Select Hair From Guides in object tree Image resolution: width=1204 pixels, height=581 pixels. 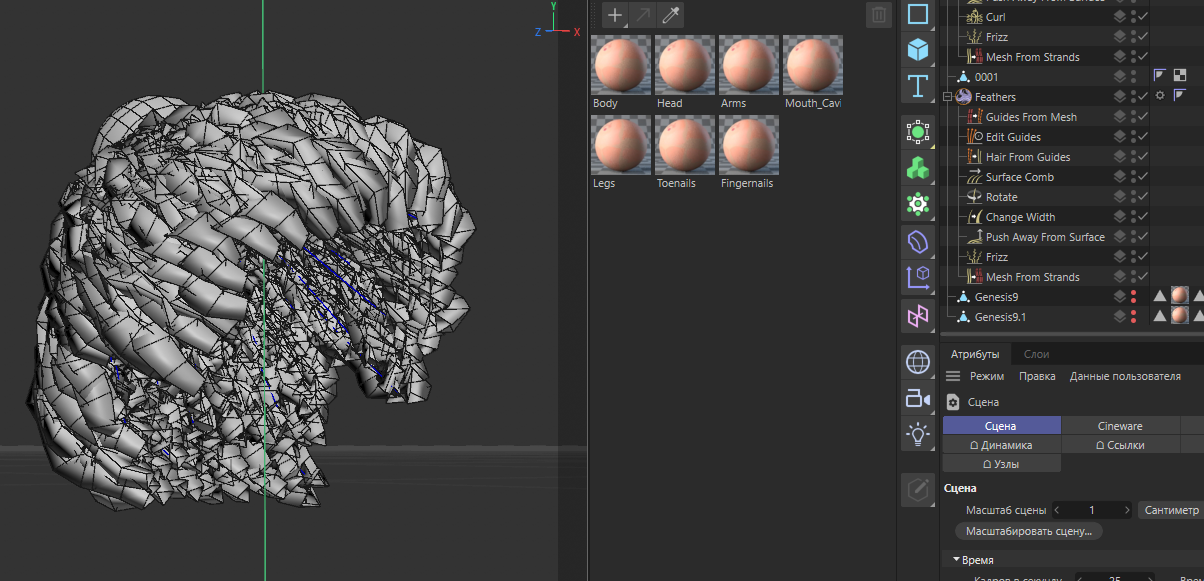(x=1028, y=157)
